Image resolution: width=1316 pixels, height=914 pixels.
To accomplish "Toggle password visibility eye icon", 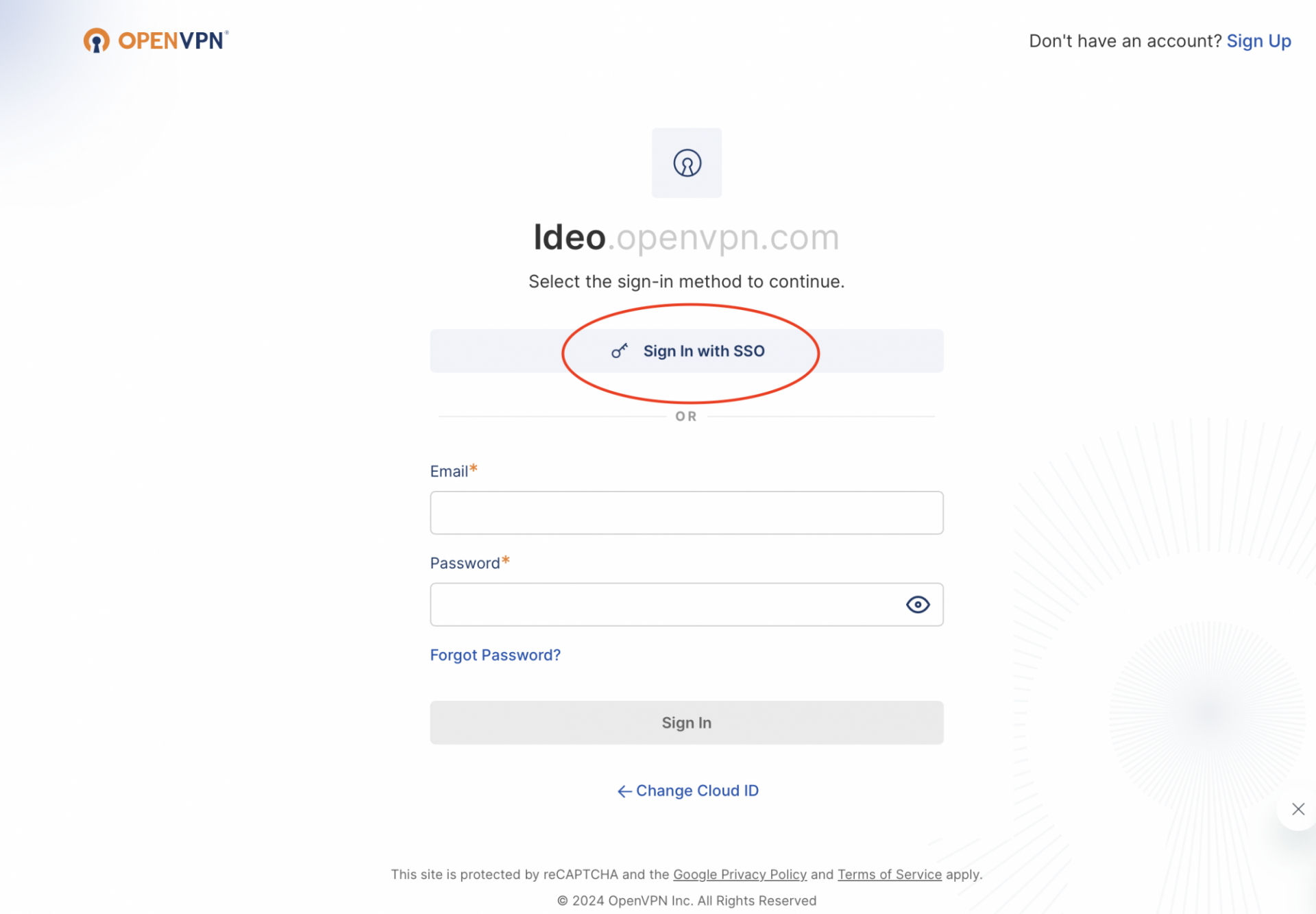I will pos(918,605).
